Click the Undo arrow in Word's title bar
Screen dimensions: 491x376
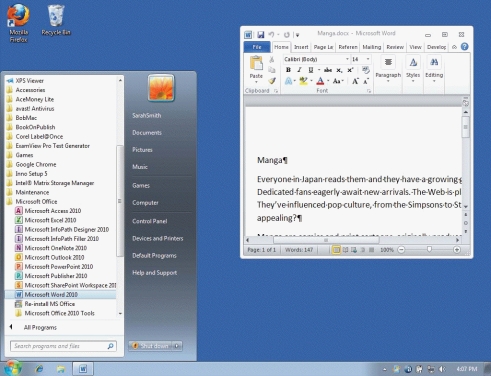pyautogui.click(x=271, y=34)
